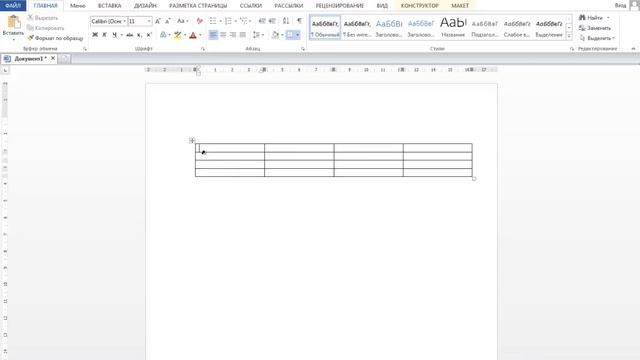
Task: Increase paragraph indent
Action: [272, 21]
